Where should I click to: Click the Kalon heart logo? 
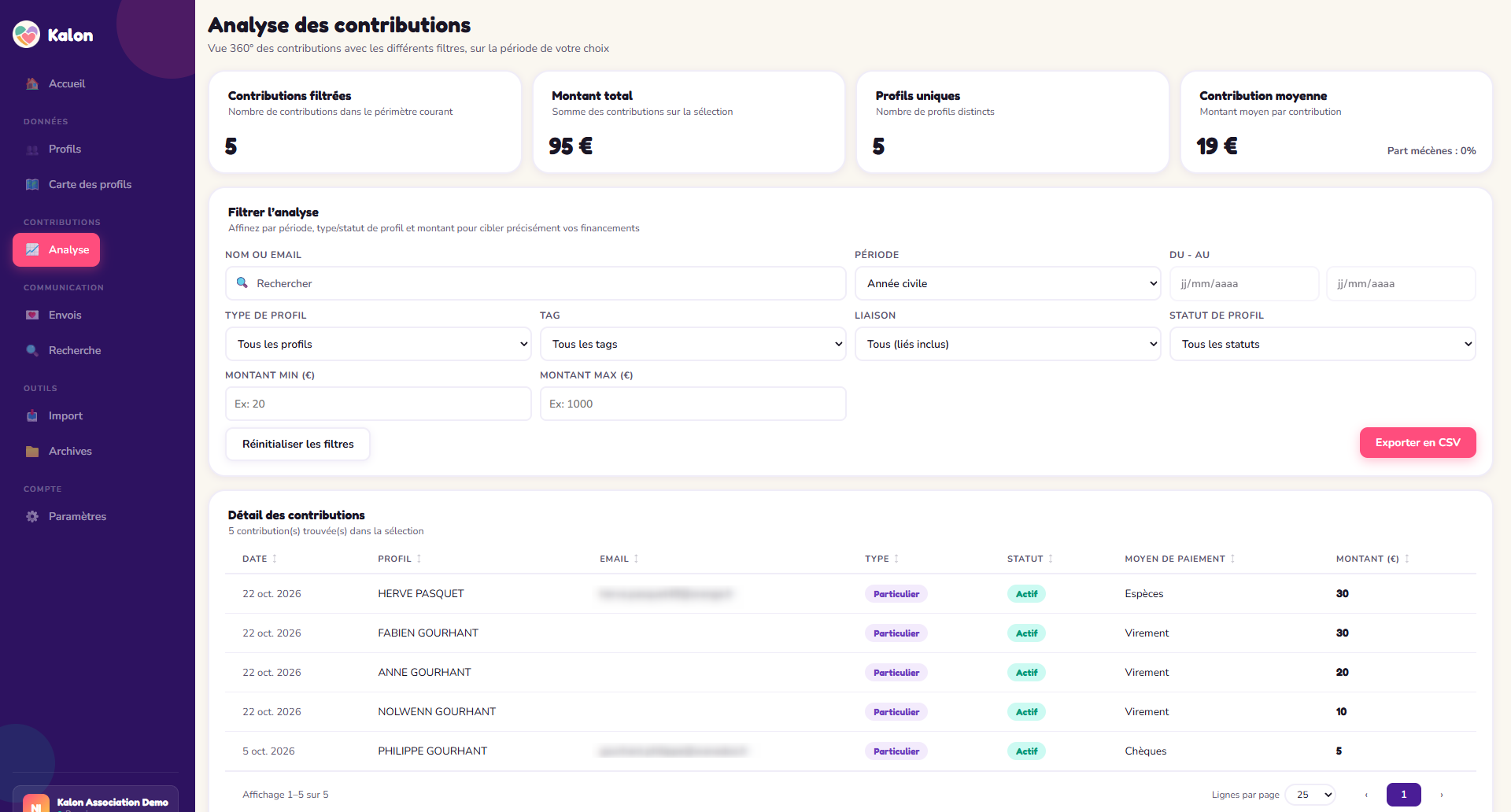tap(27, 35)
